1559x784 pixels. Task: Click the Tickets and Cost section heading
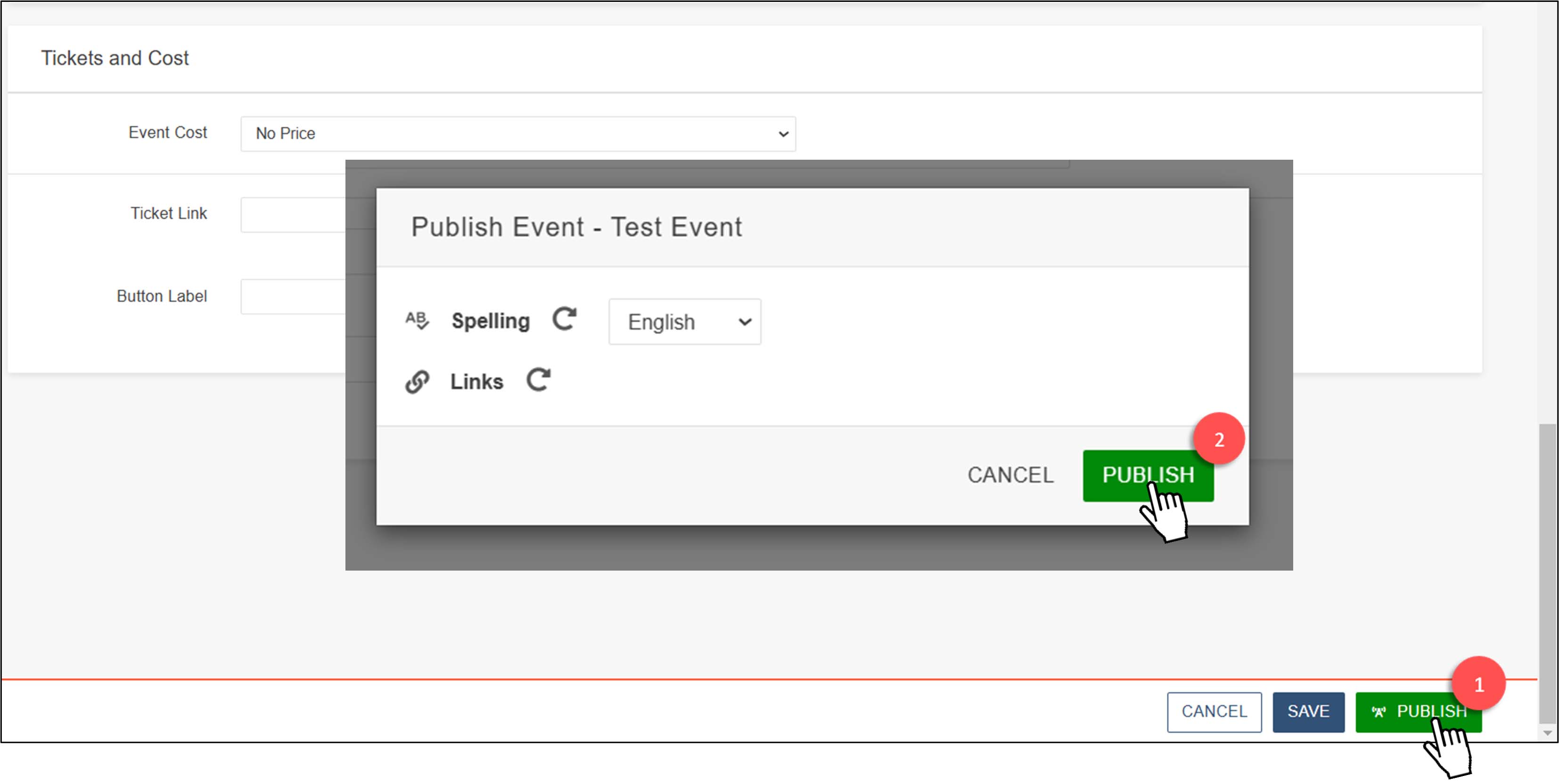[115, 58]
